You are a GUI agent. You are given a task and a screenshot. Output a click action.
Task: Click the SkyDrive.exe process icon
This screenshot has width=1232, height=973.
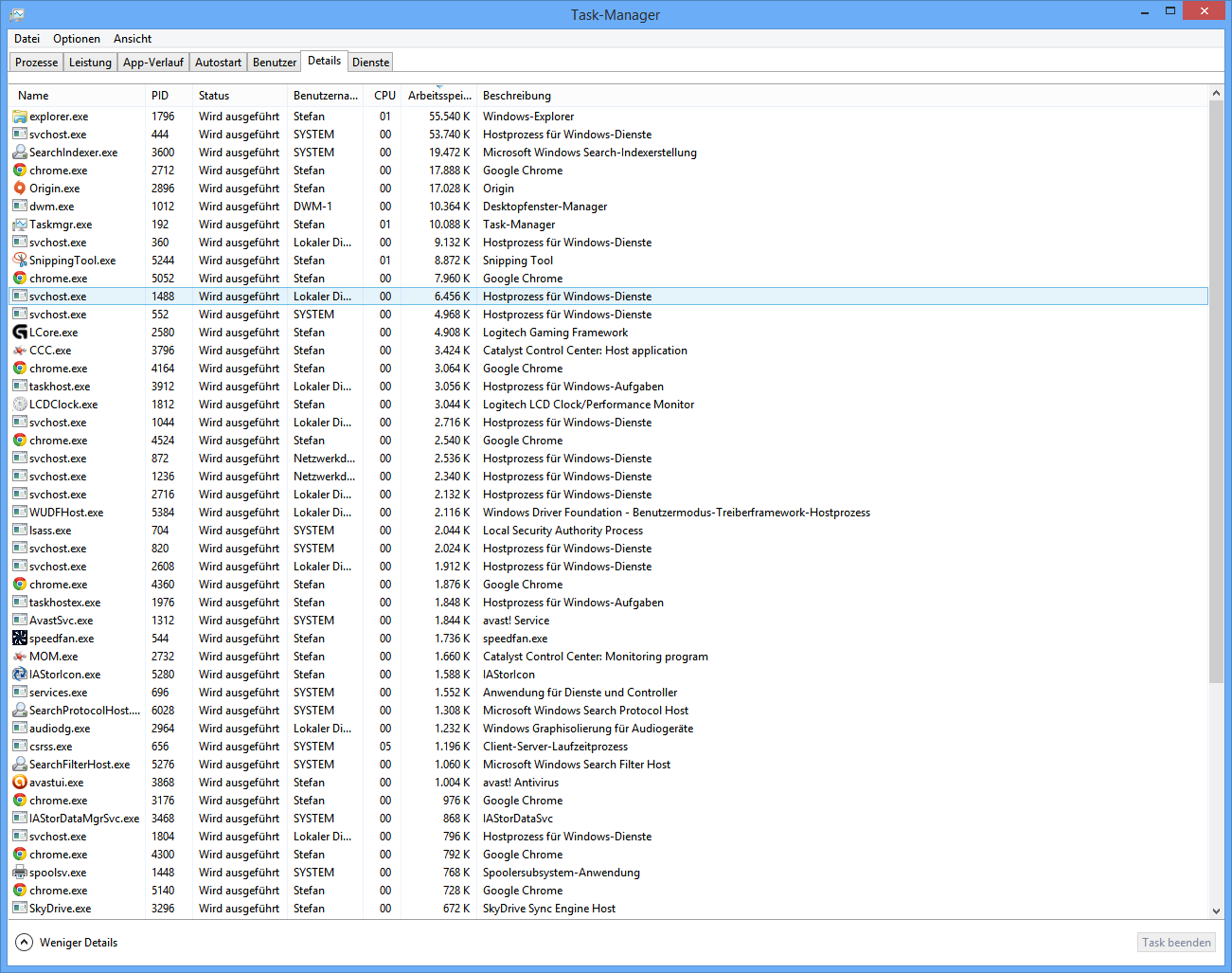pyautogui.click(x=20, y=909)
